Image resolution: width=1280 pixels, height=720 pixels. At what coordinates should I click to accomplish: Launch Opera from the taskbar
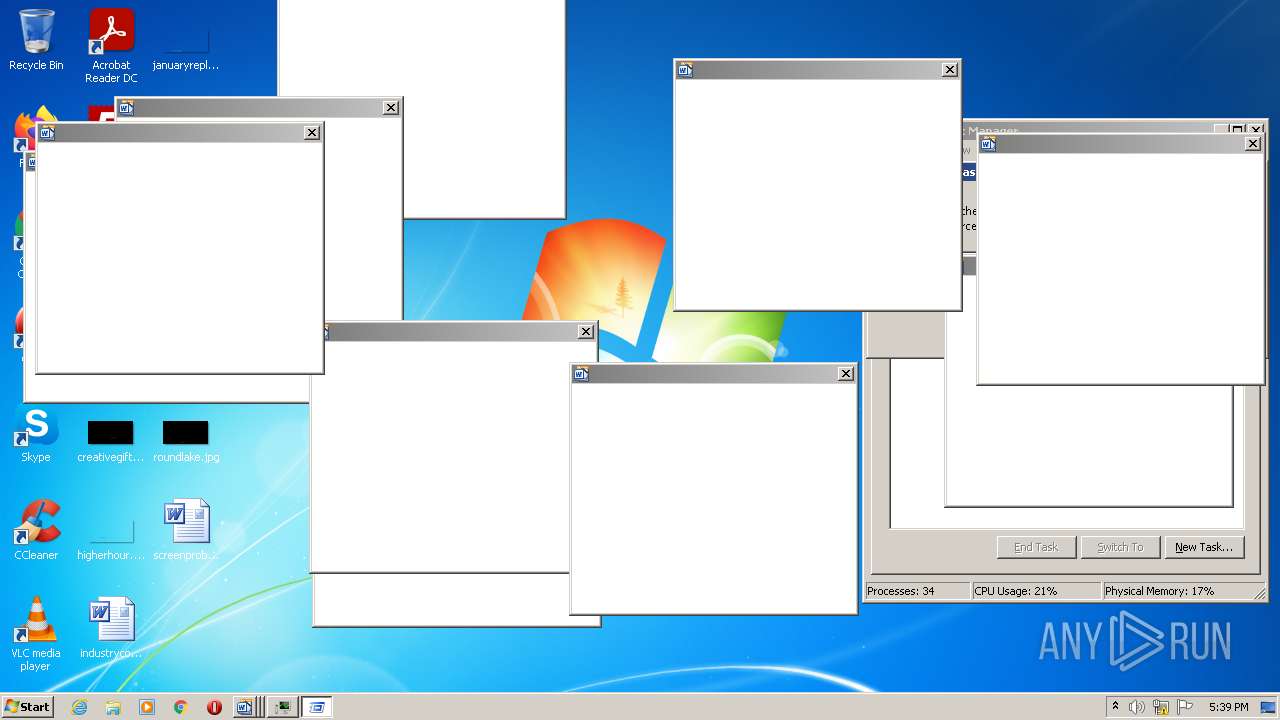214,707
